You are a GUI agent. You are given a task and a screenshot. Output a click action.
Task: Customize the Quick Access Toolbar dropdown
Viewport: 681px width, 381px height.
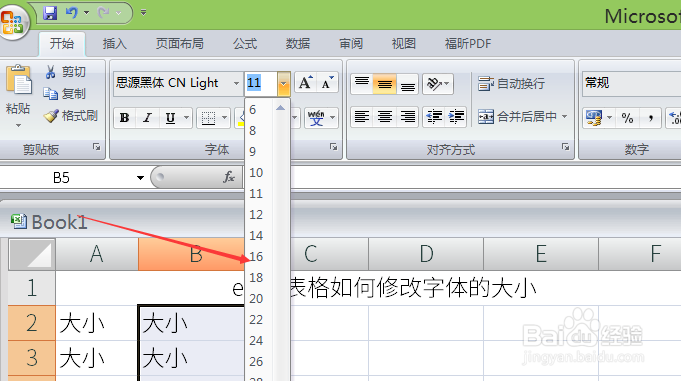(x=143, y=13)
